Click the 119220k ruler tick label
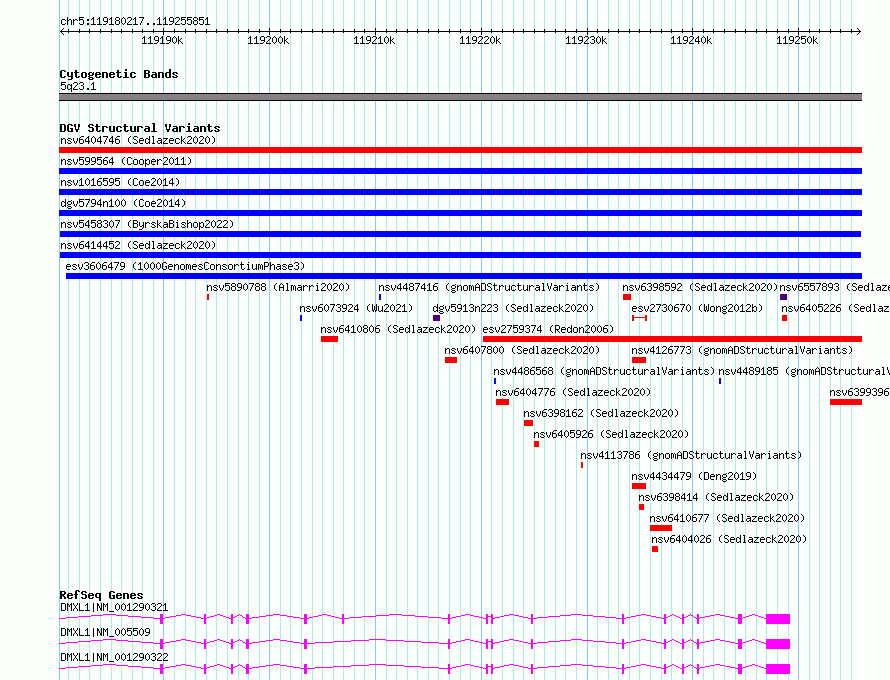 (480, 40)
